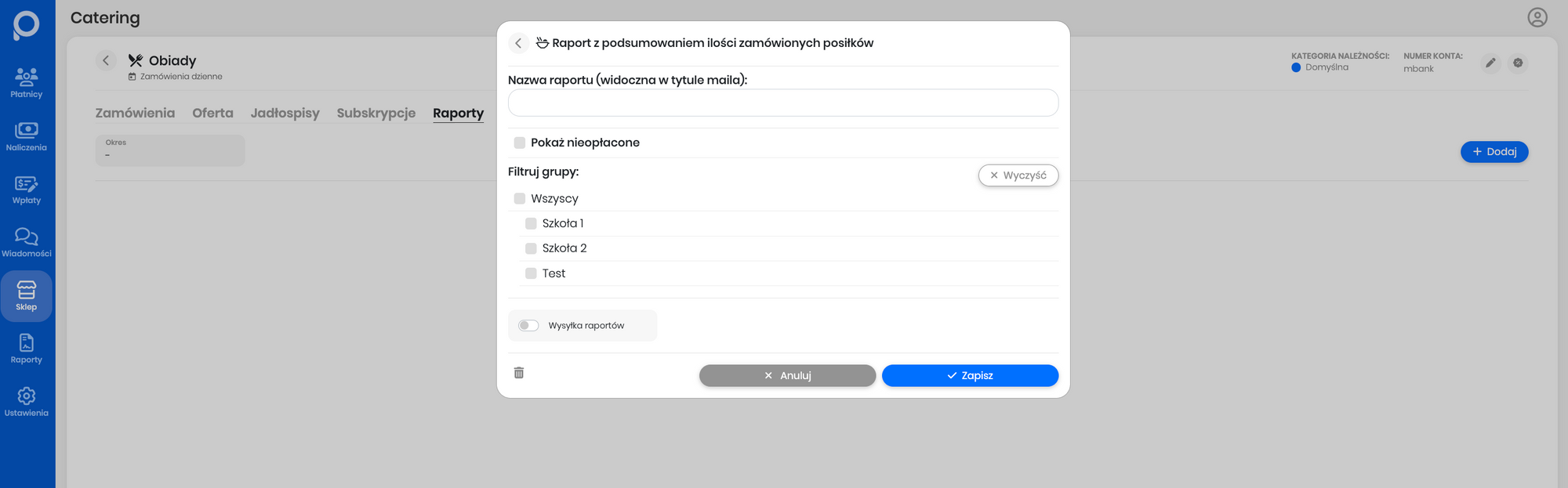The height and width of the screenshot is (488, 1568).
Task: Open Raporty in left sidebar
Action: (27, 349)
